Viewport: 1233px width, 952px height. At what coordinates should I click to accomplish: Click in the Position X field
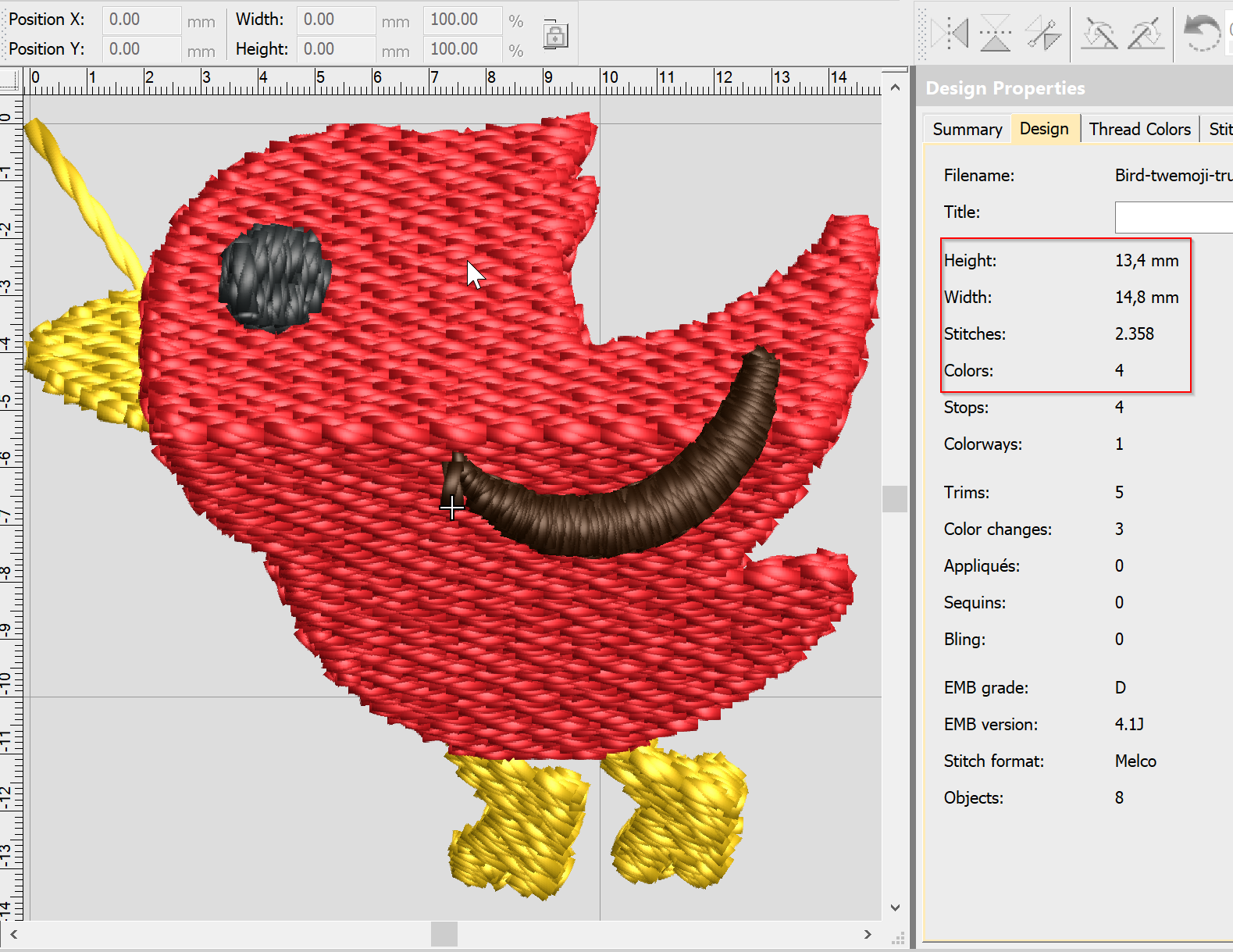[x=141, y=20]
